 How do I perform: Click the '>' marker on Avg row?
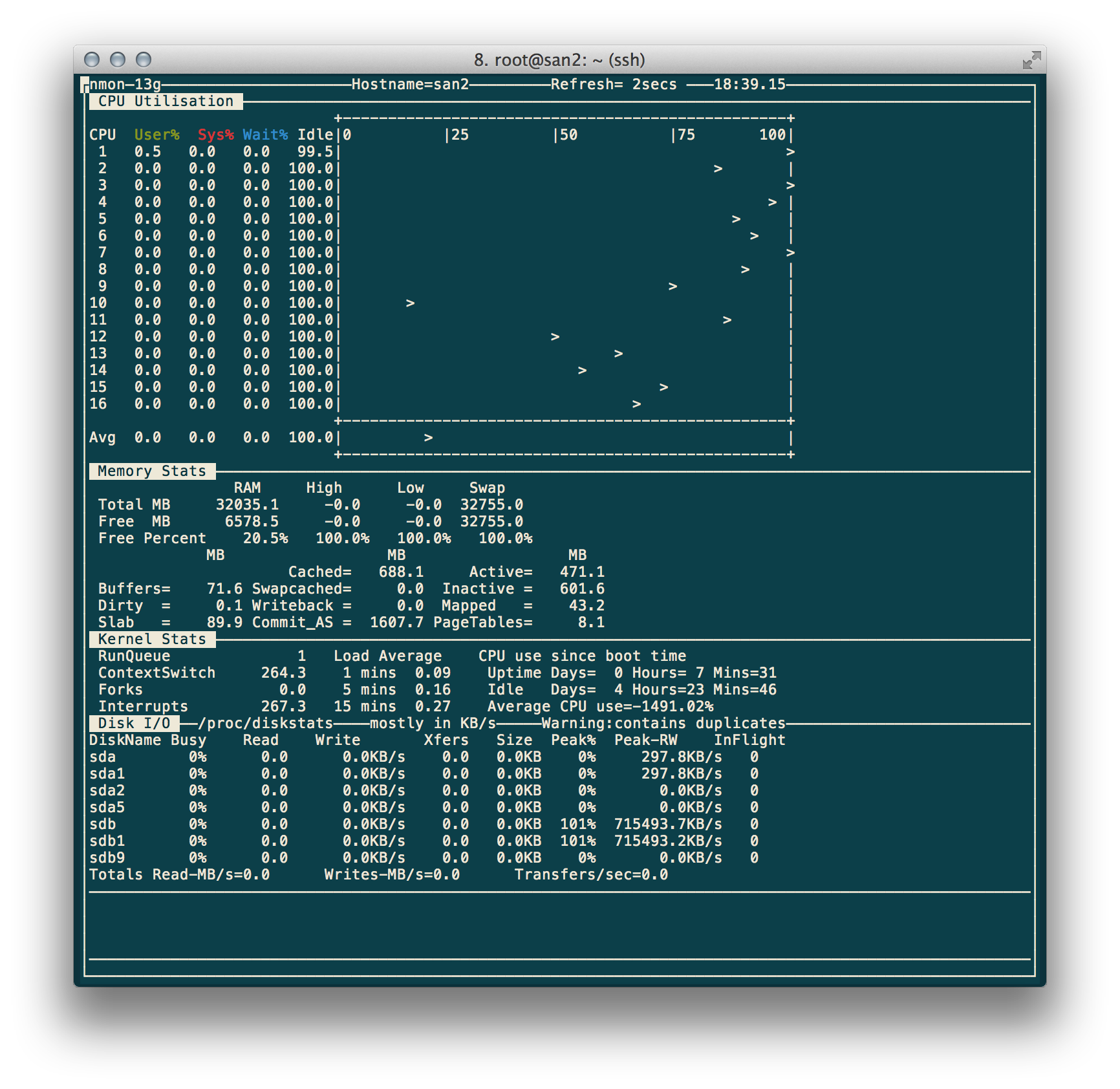pyautogui.click(x=428, y=437)
